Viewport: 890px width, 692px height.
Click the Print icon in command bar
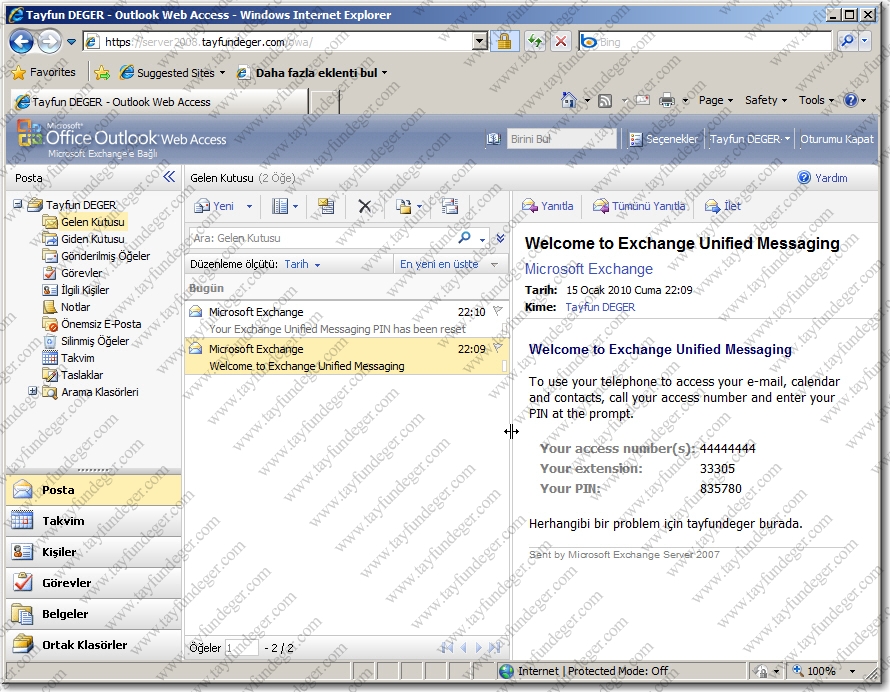[x=666, y=100]
